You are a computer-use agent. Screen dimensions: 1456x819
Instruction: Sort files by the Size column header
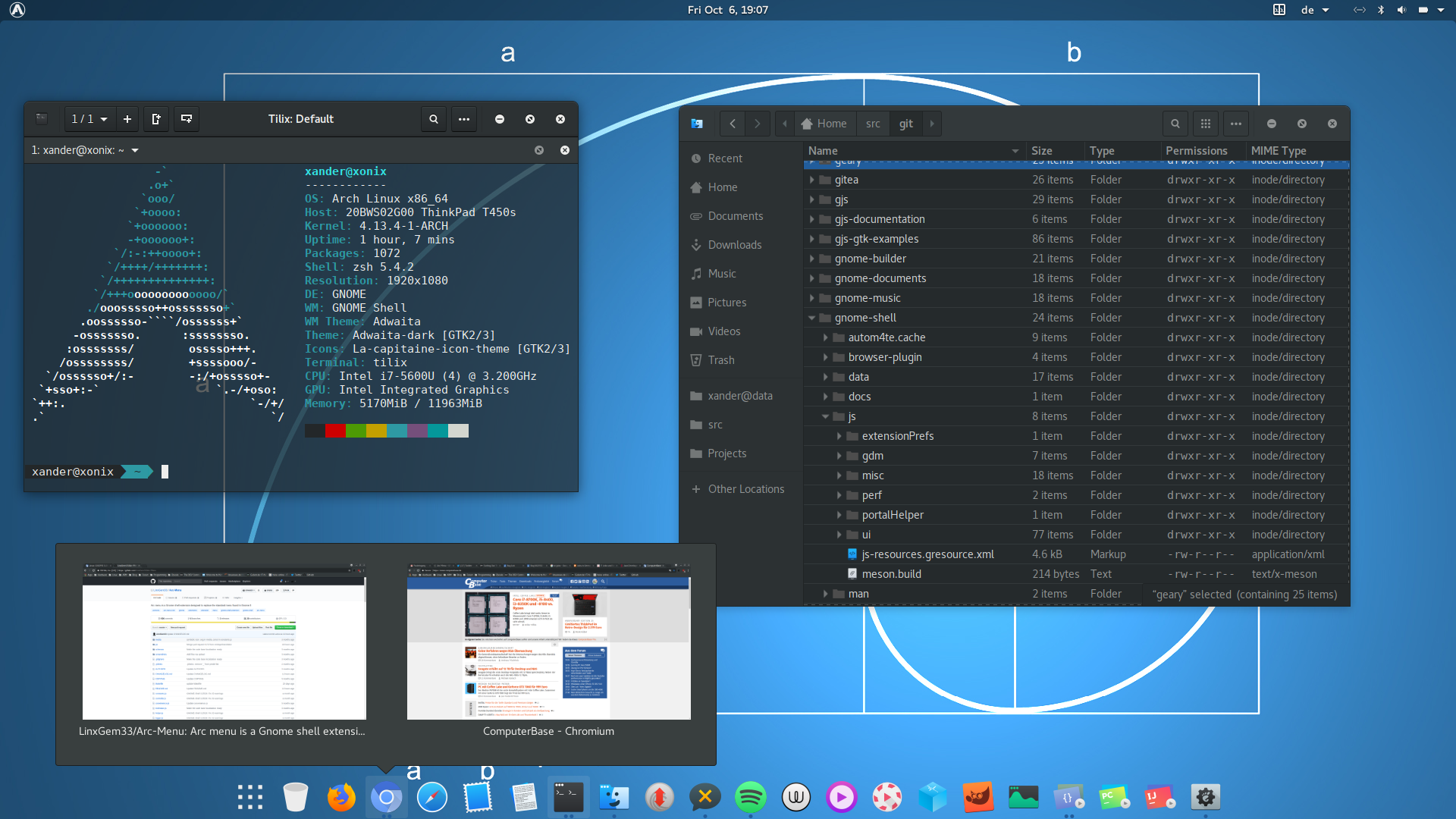(1041, 151)
